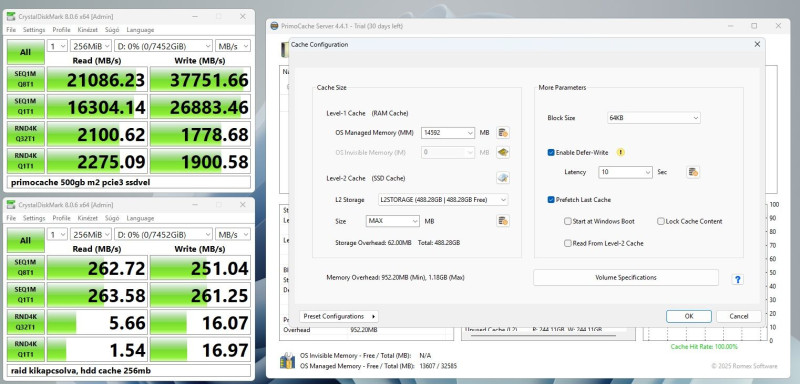Open Kinézet menu in top CrystalDiskMark
This screenshot has width=800, height=384.
tap(88, 30)
